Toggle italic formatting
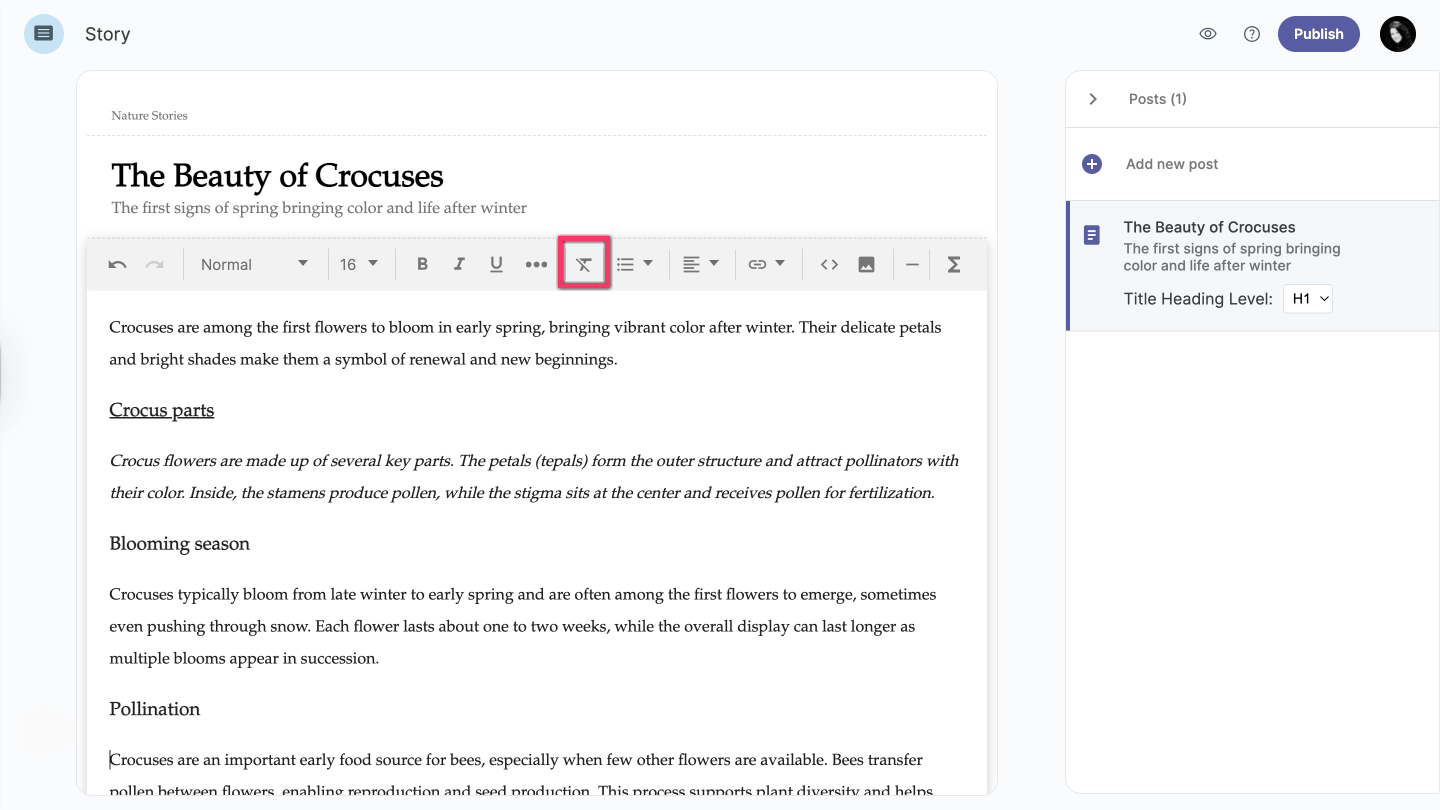1440x810 pixels. pos(459,265)
